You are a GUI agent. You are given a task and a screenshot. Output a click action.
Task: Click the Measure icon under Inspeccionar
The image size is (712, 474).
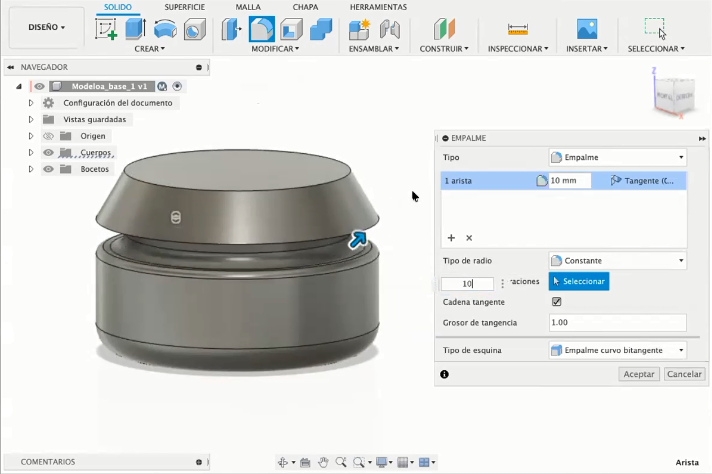[517, 29]
